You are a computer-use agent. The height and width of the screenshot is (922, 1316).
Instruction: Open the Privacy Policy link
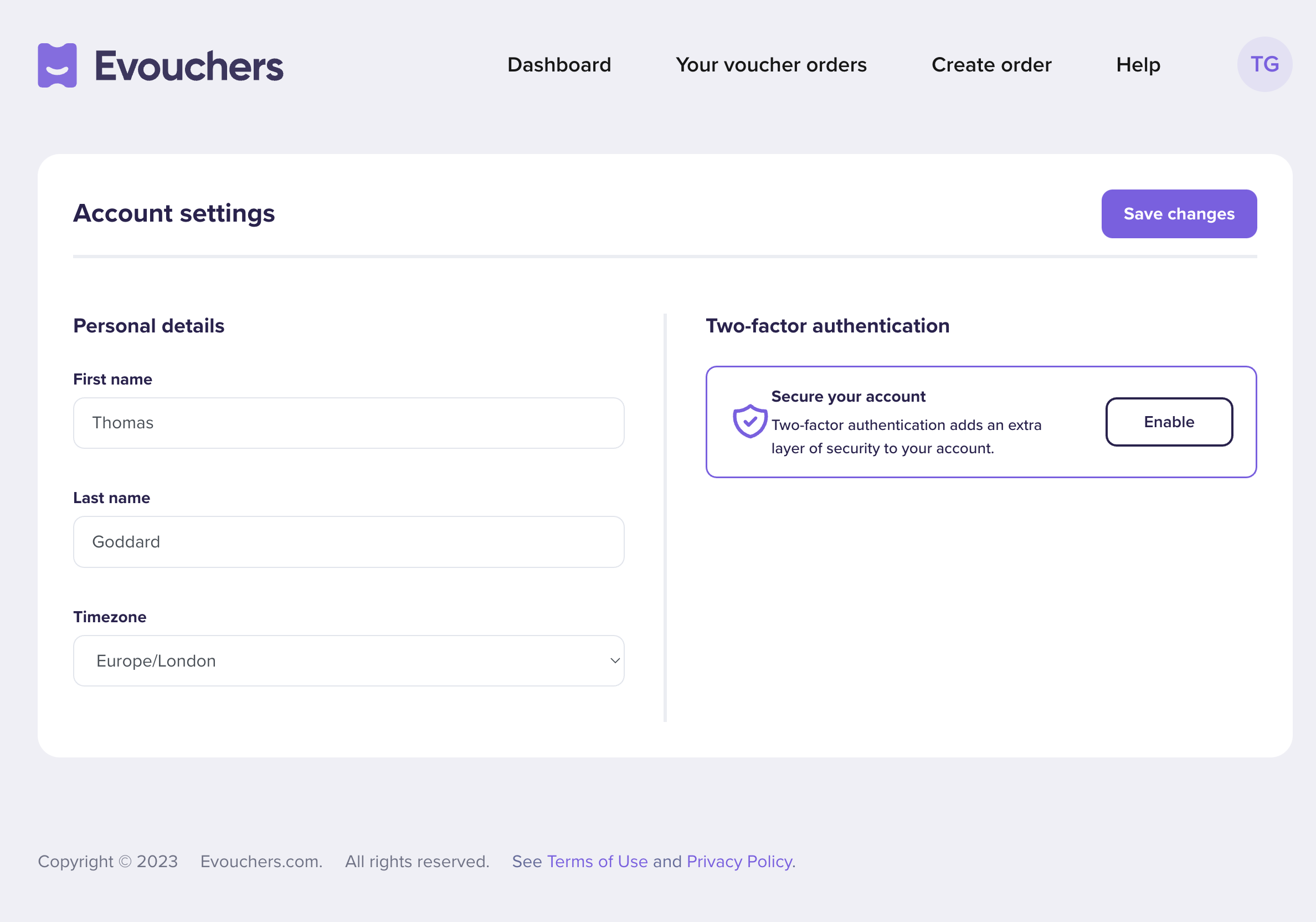pyautogui.click(x=741, y=861)
